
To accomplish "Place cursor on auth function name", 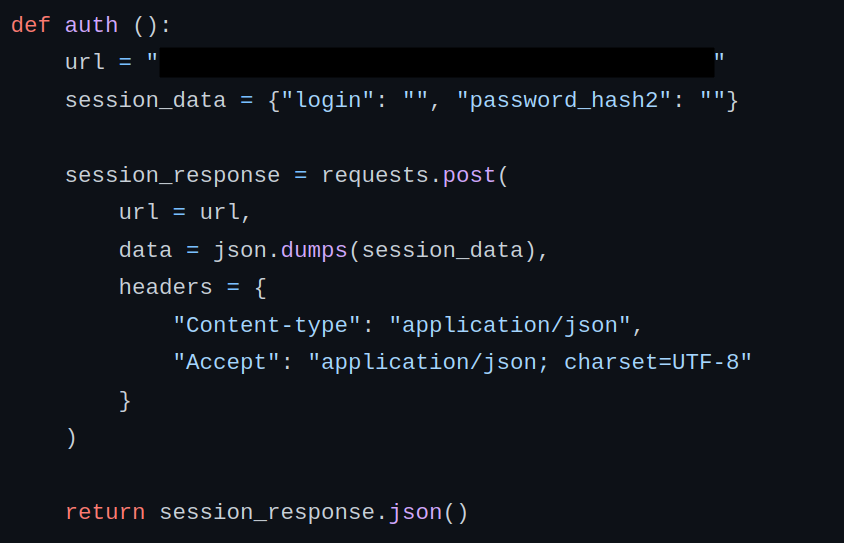I will click(91, 25).
